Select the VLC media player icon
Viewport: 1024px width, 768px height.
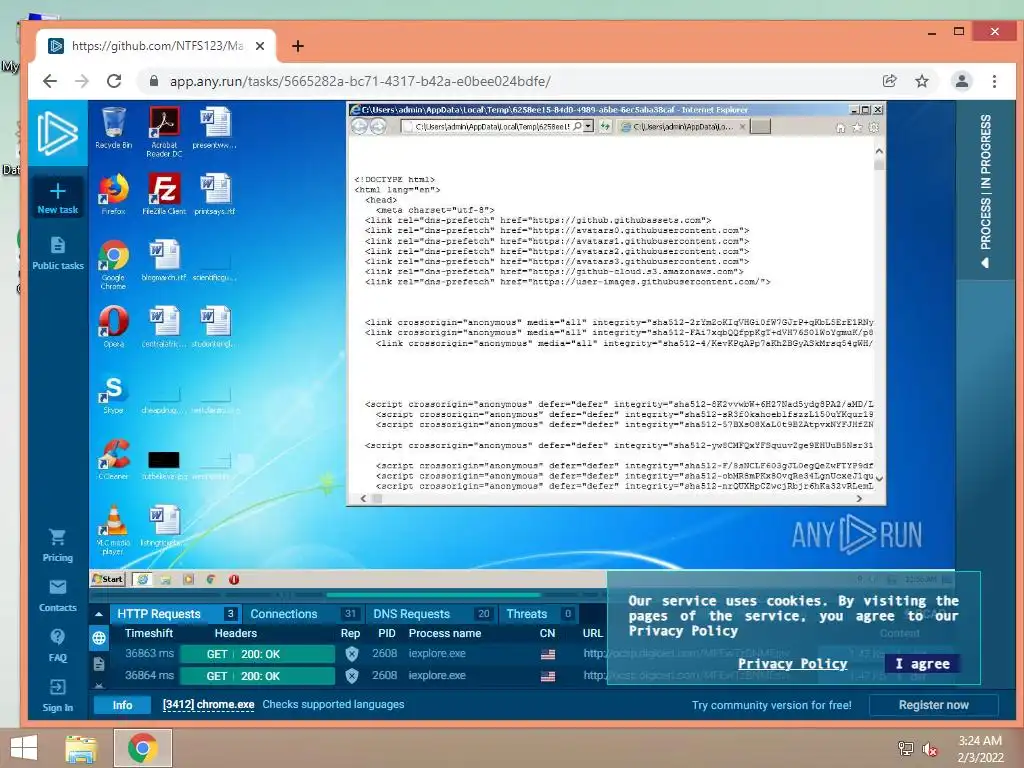click(x=114, y=530)
